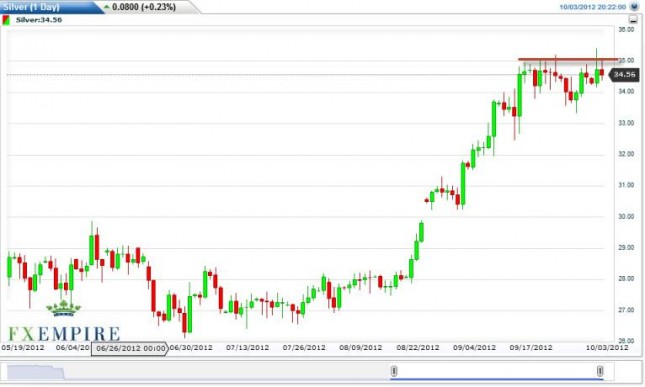Click the green up-arrow change indicator

107,7
